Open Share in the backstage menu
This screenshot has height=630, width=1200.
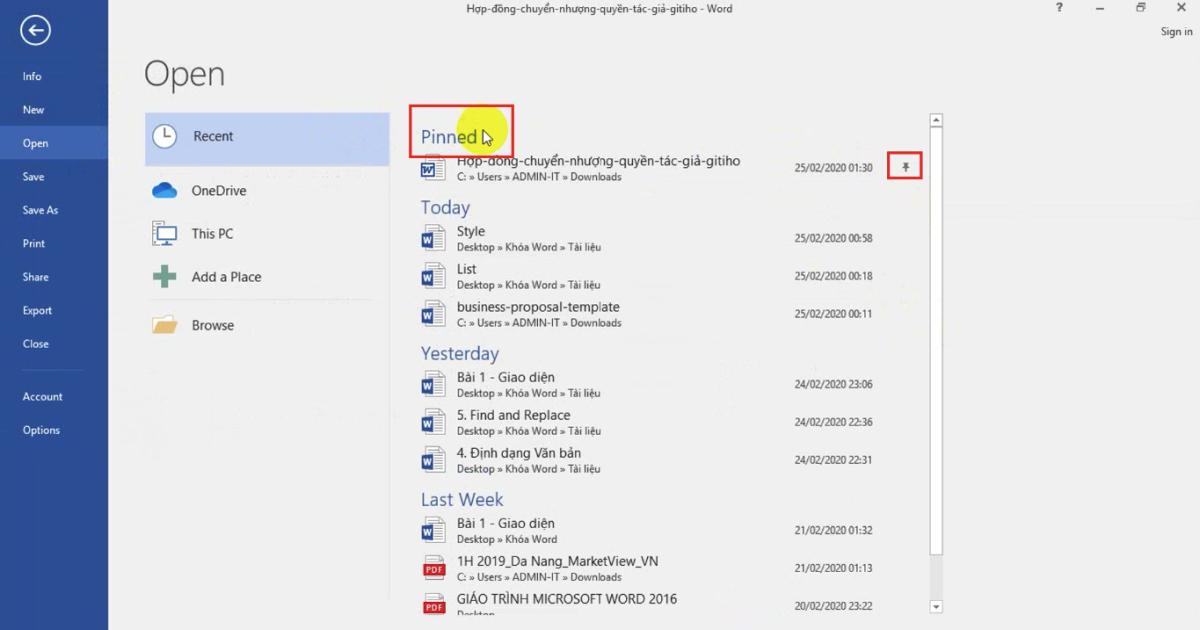point(35,277)
